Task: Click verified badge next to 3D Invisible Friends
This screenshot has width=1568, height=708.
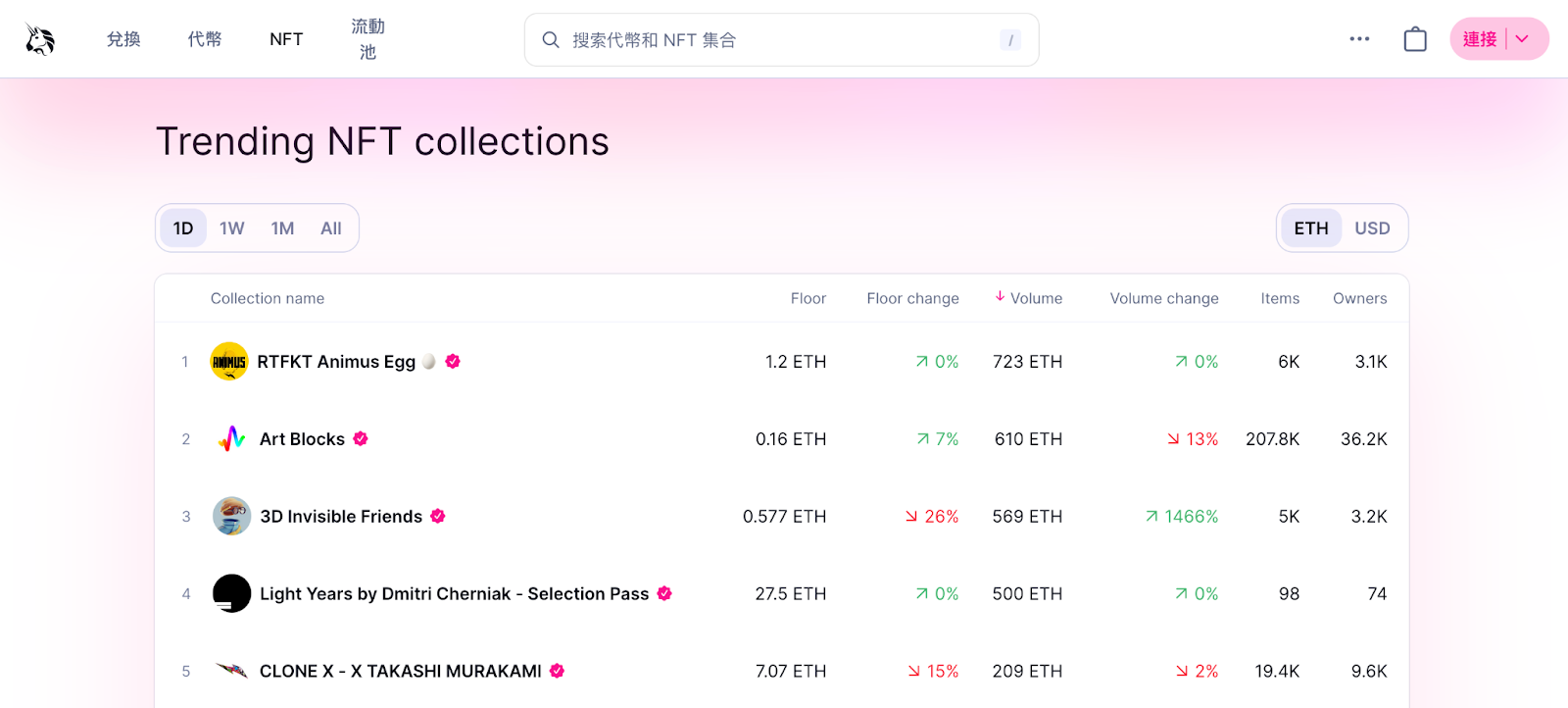Action: pyautogui.click(x=438, y=517)
